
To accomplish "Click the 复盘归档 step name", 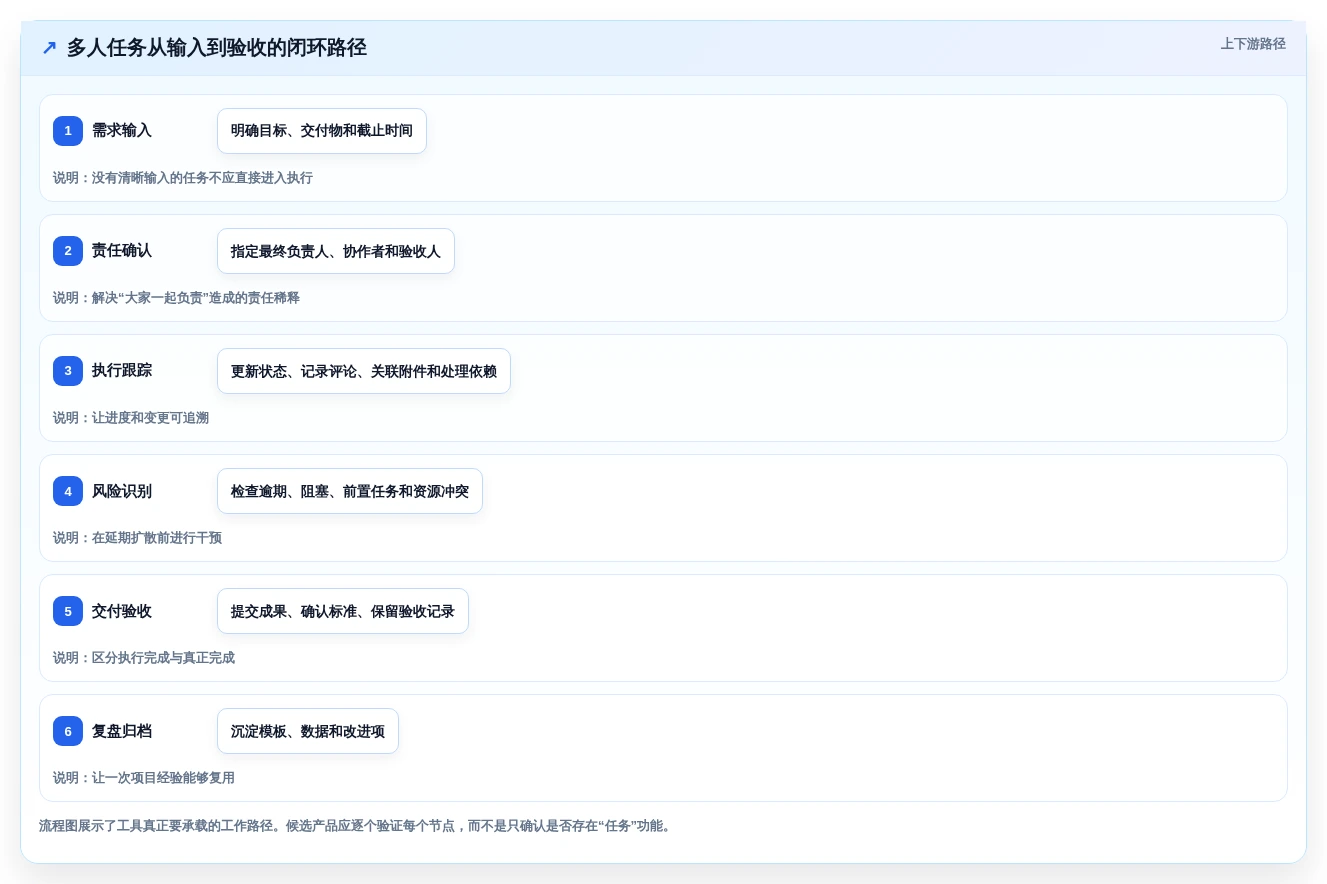I will pos(122,731).
